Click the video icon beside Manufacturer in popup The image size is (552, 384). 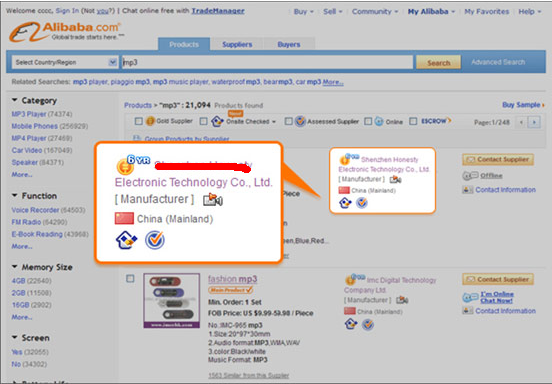click(213, 200)
